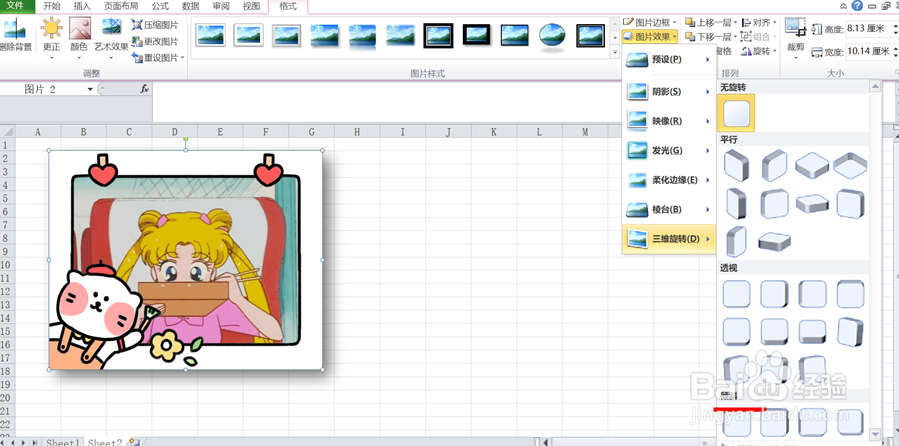This screenshot has width=899, height=446.
Task: Switch to the 数据 data tab
Action: tap(191, 6)
